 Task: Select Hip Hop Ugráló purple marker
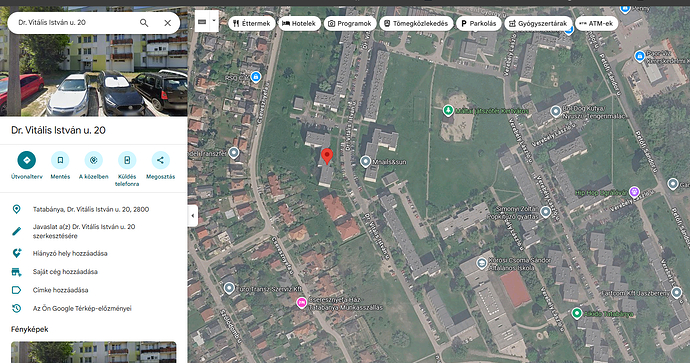tap(634, 192)
